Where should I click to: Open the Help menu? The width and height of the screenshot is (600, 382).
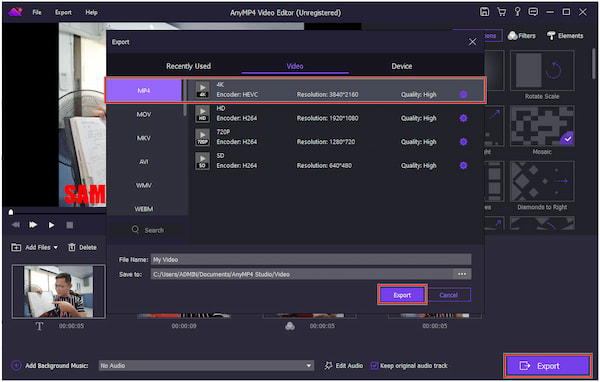(x=91, y=12)
